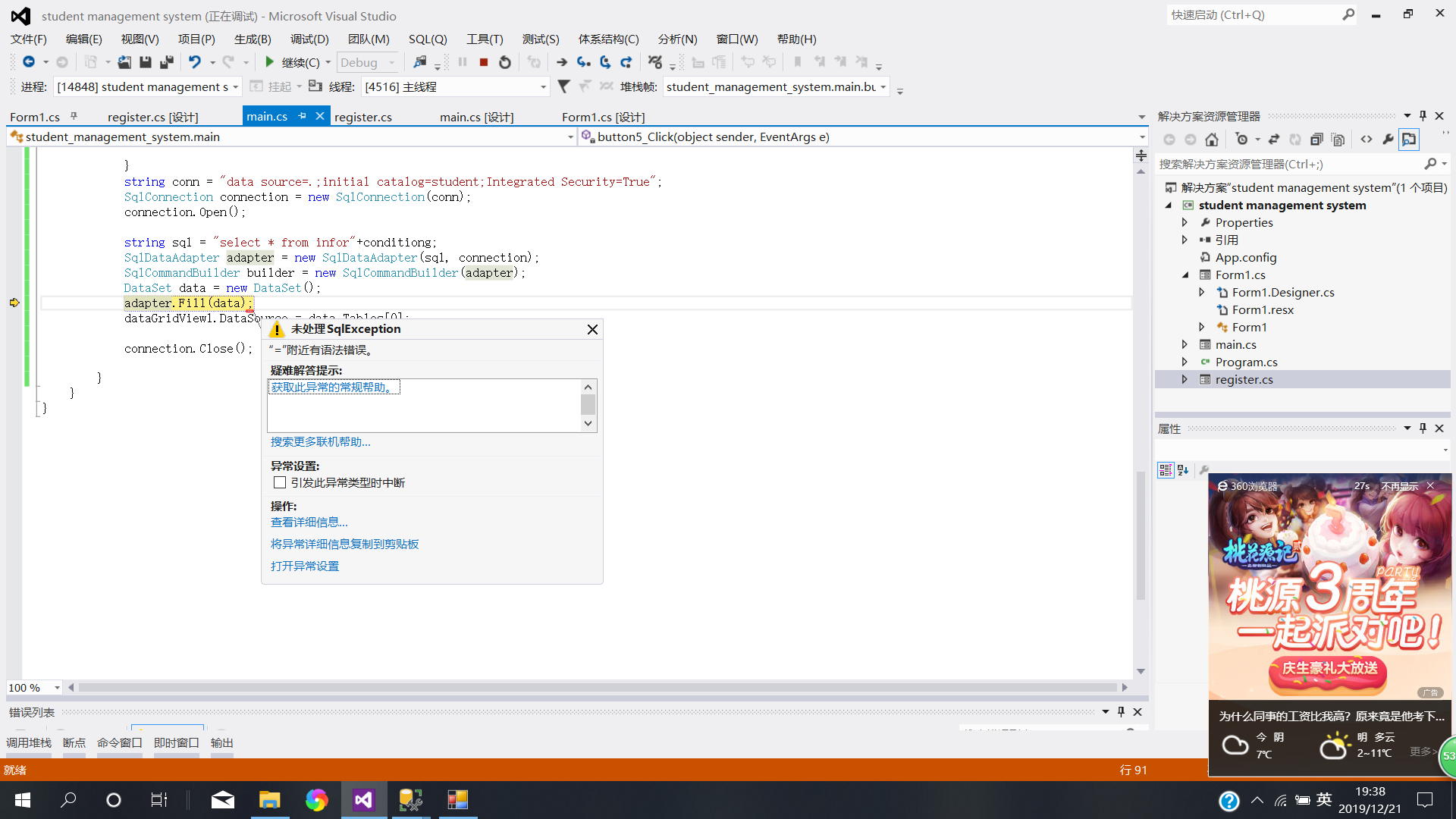Click Show Next Statement arrow icon
This screenshot has height=819, width=1456.
(x=562, y=62)
